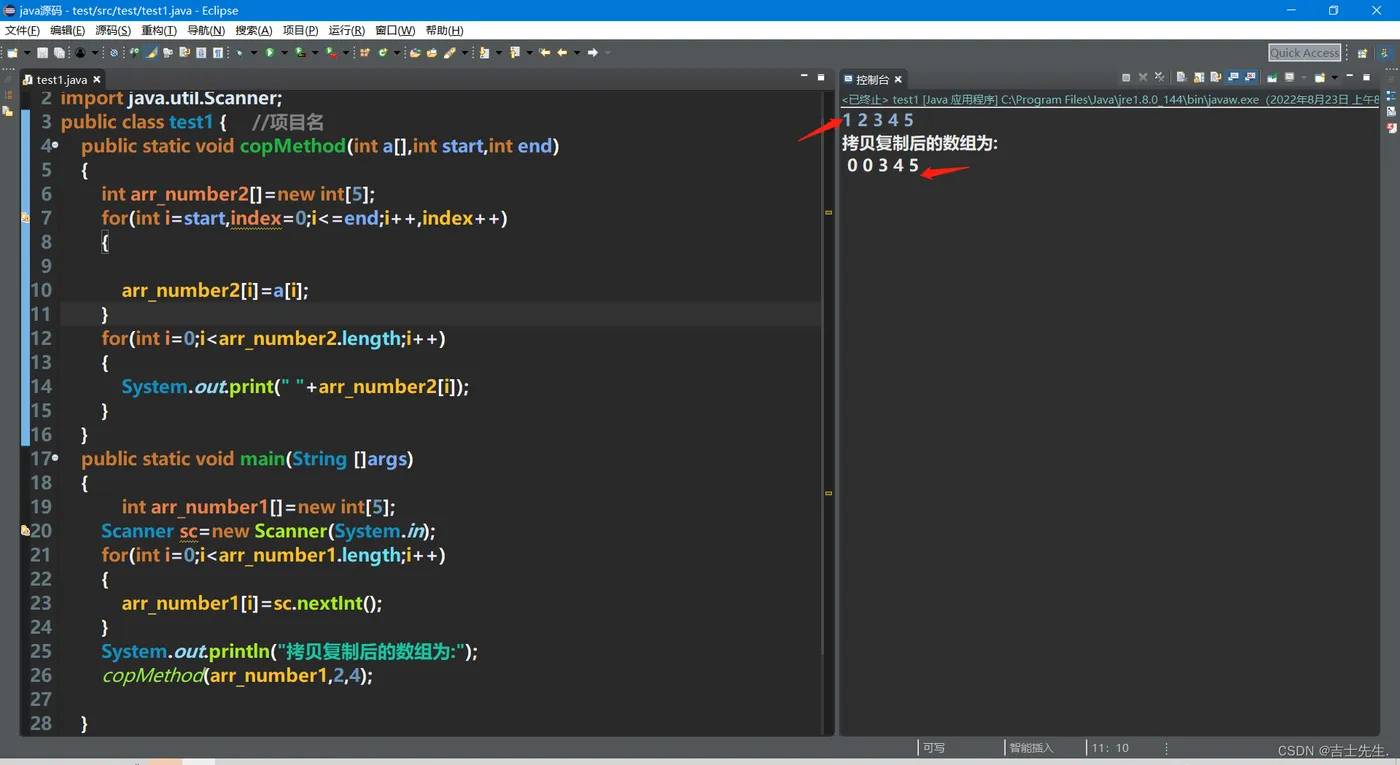The height and width of the screenshot is (765, 1400).
Task: Remove all terminated launches in console
Action: (1160, 78)
